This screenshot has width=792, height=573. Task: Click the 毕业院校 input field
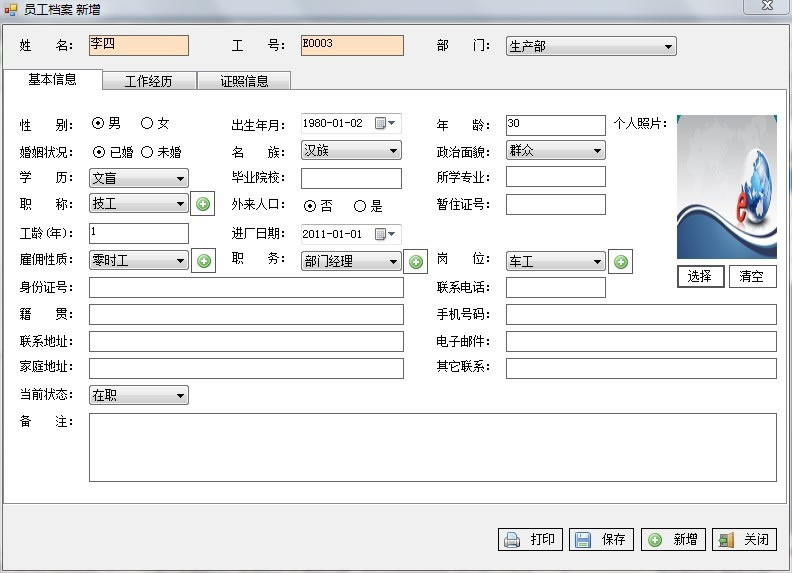[x=351, y=178]
